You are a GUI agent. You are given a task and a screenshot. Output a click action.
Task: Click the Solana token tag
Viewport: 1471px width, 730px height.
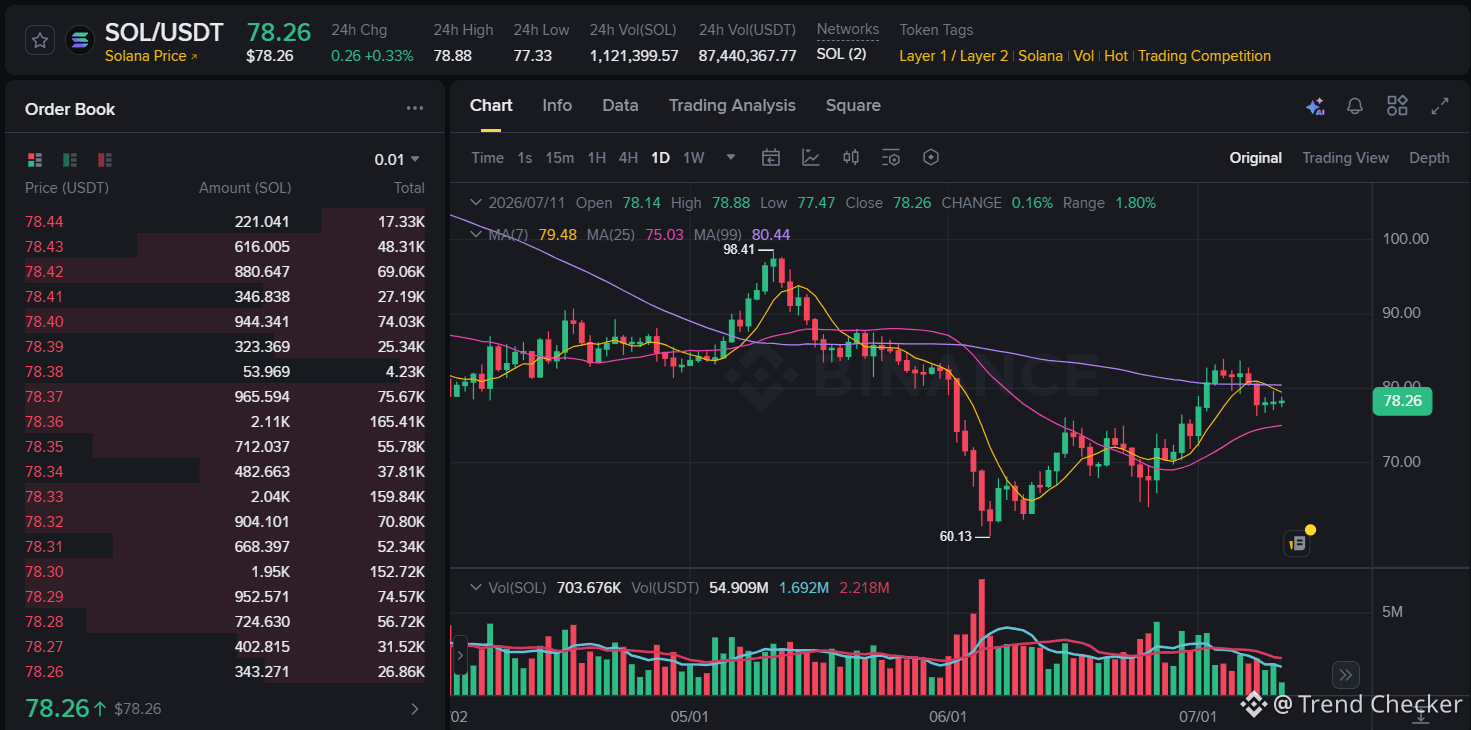1041,56
